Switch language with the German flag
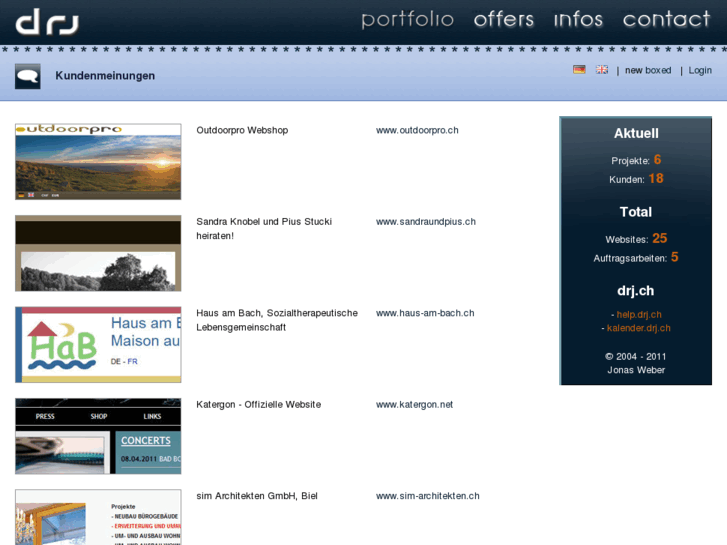The height and width of the screenshot is (545, 727). click(579, 70)
